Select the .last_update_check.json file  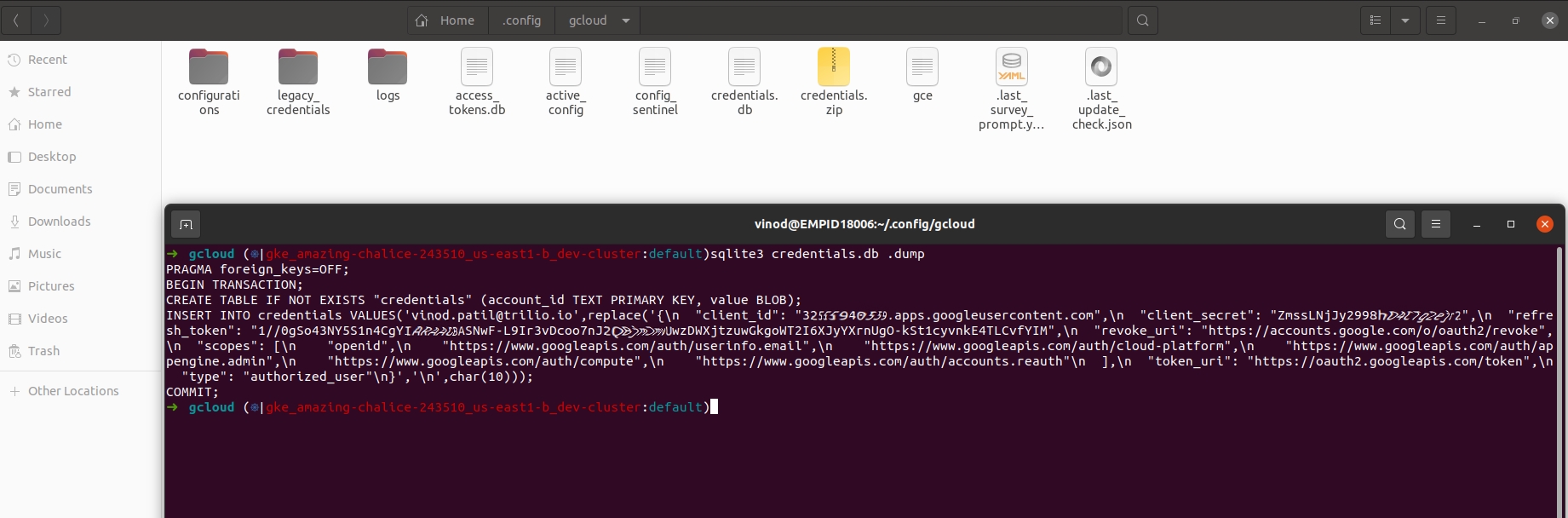pyautogui.click(x=1100, y=68)
